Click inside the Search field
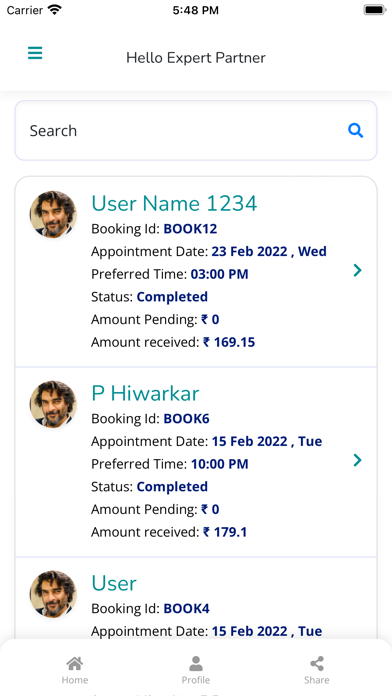Image resolution: width=392 pixels, height=696 pixels. click(x=196, y=130)
